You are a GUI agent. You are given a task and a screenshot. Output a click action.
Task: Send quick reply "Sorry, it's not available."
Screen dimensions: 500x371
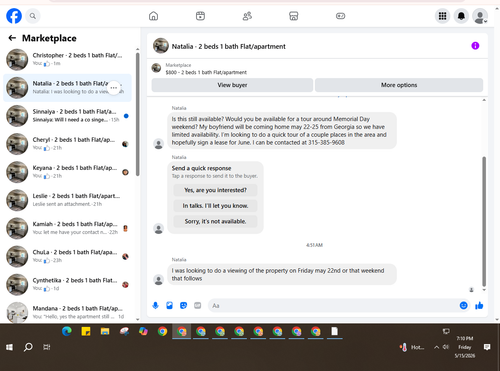[215, 221]
